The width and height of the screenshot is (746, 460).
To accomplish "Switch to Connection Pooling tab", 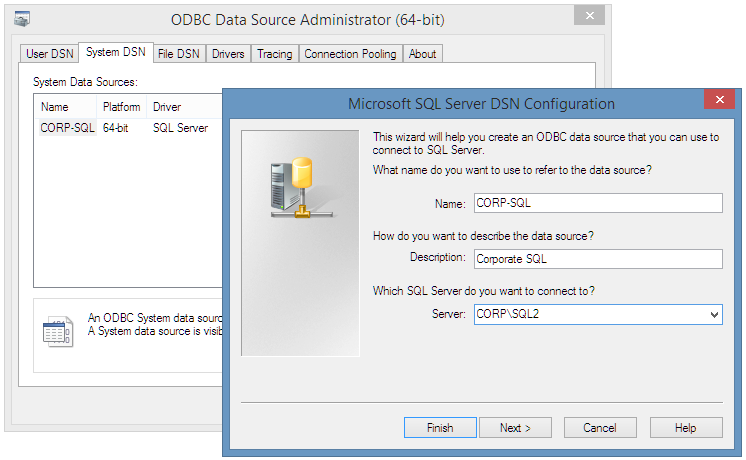I will 351,54.
